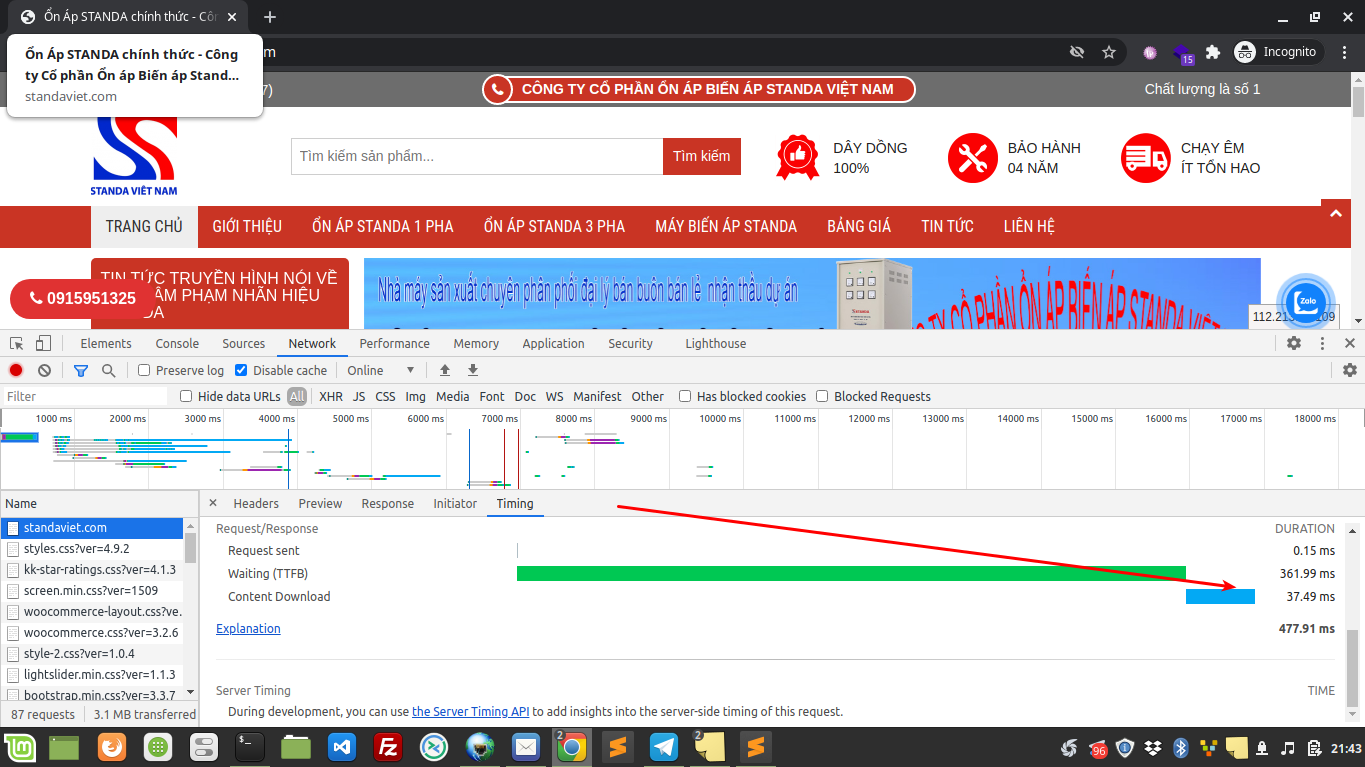Show the Initiator tab of the request
This screenshot has height=767, width=1365.
(x=455, y=503)
